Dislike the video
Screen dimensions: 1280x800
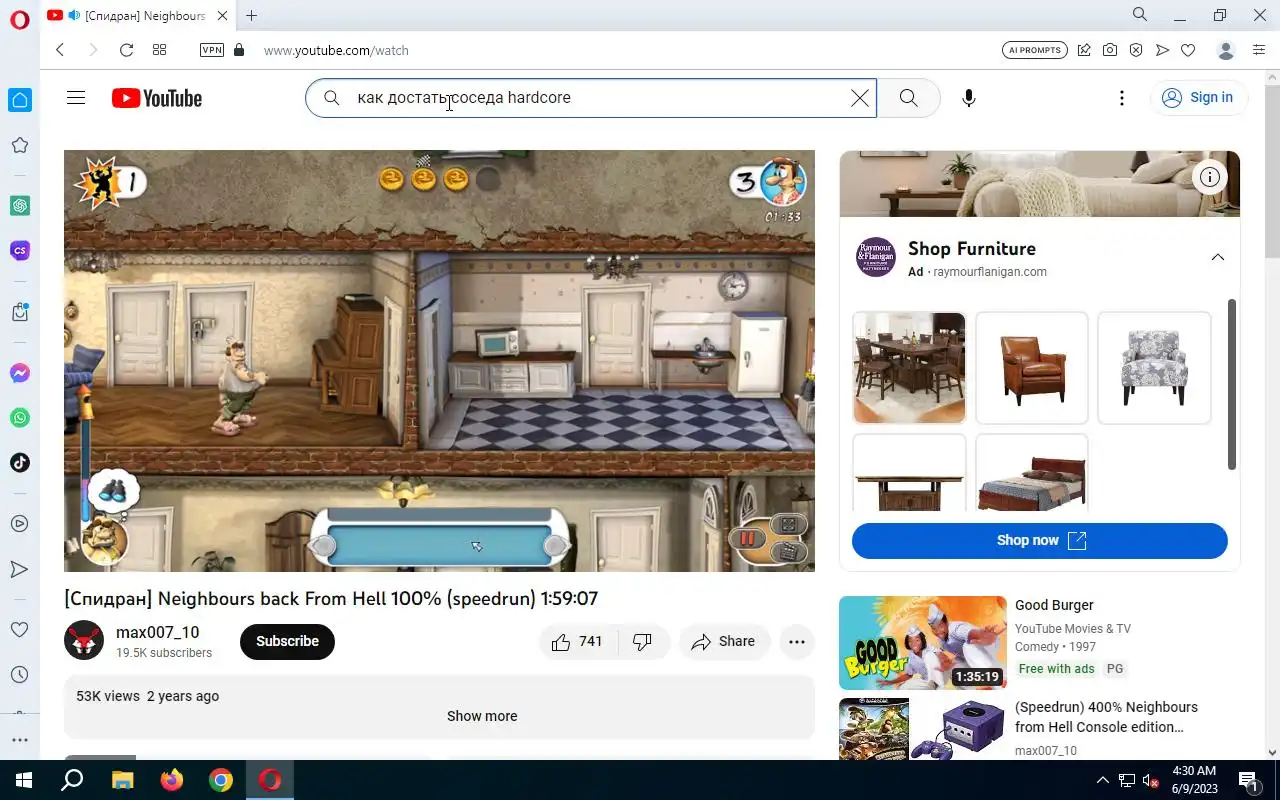643,641
